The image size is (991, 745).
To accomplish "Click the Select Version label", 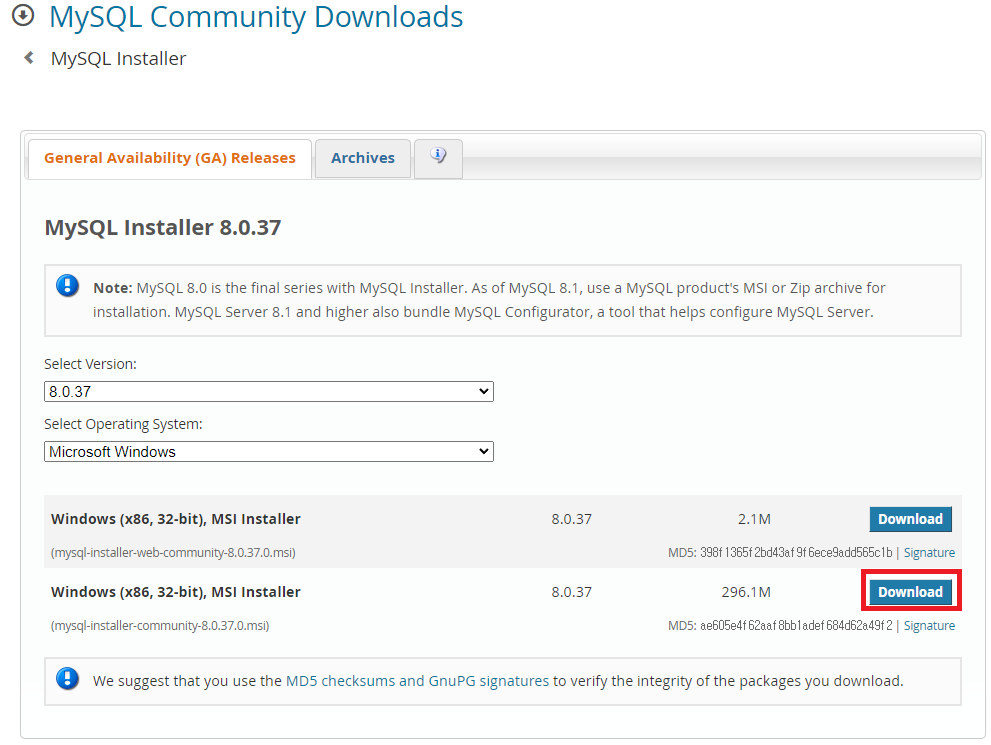I will click(x=90, y=364).
